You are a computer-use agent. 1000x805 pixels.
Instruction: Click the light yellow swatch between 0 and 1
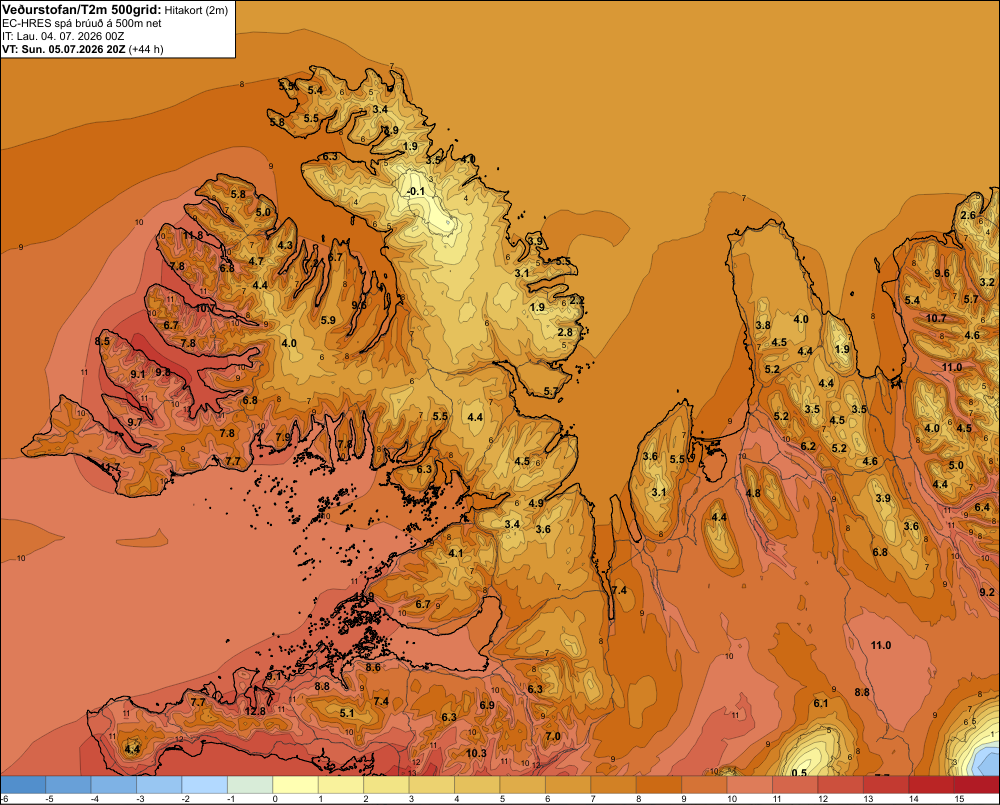[x=295, y=785]
